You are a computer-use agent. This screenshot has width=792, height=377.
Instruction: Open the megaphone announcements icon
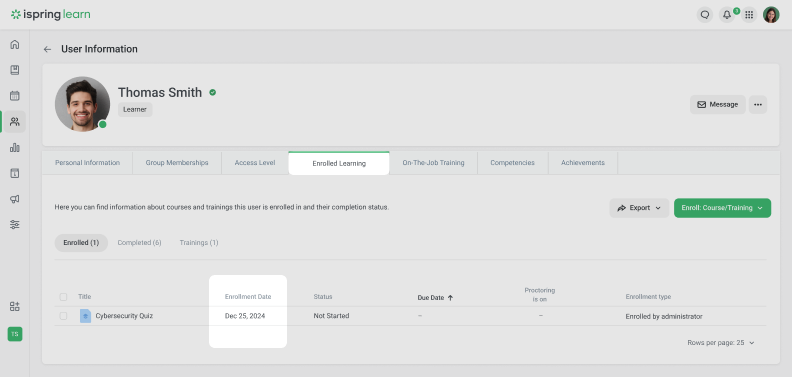pos(15,199)
